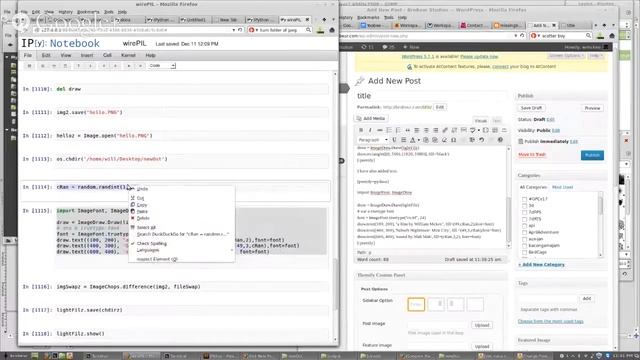Choose Paste from context menu
Viewport: 640px width, 360px height.
click(x=182, y=211)
